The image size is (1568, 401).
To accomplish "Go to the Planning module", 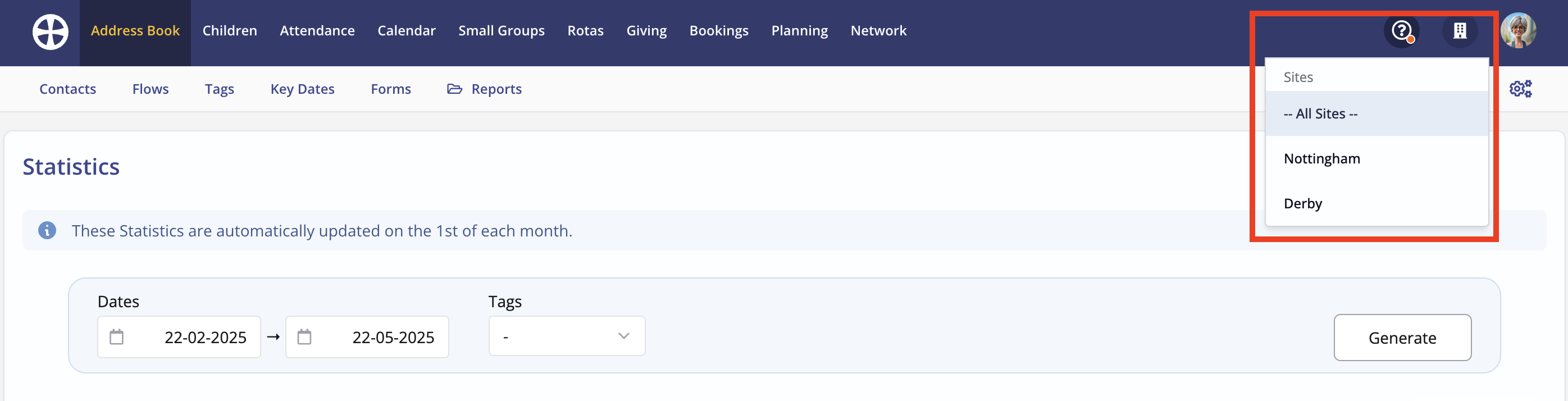I will 799,30.
